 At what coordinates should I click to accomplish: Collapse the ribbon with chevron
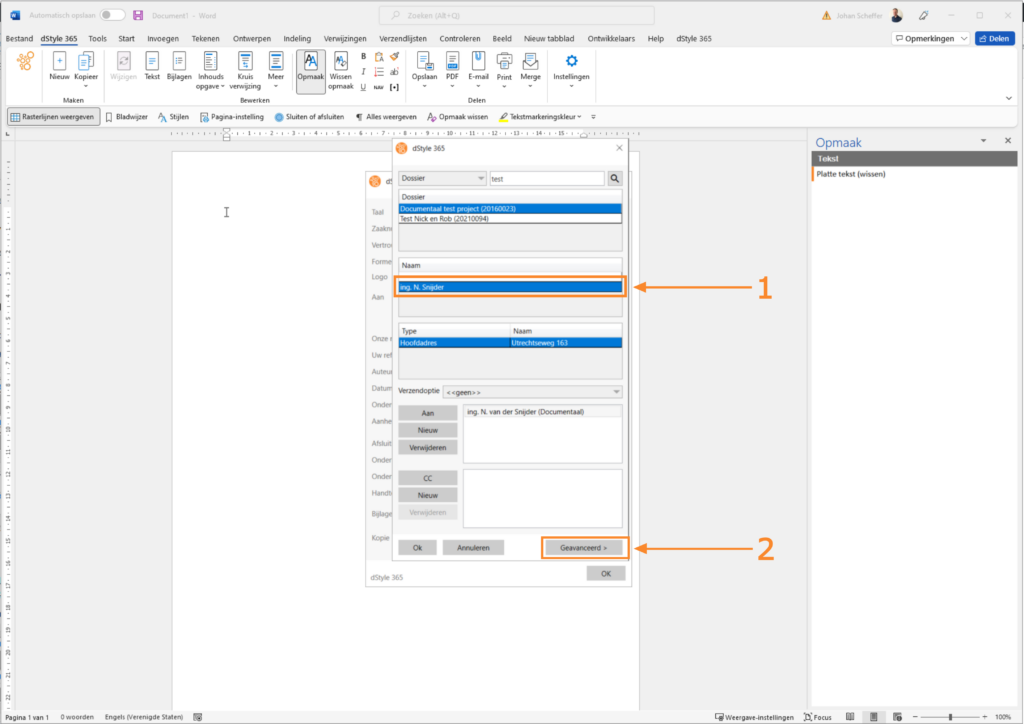(x=1009, y=99)
